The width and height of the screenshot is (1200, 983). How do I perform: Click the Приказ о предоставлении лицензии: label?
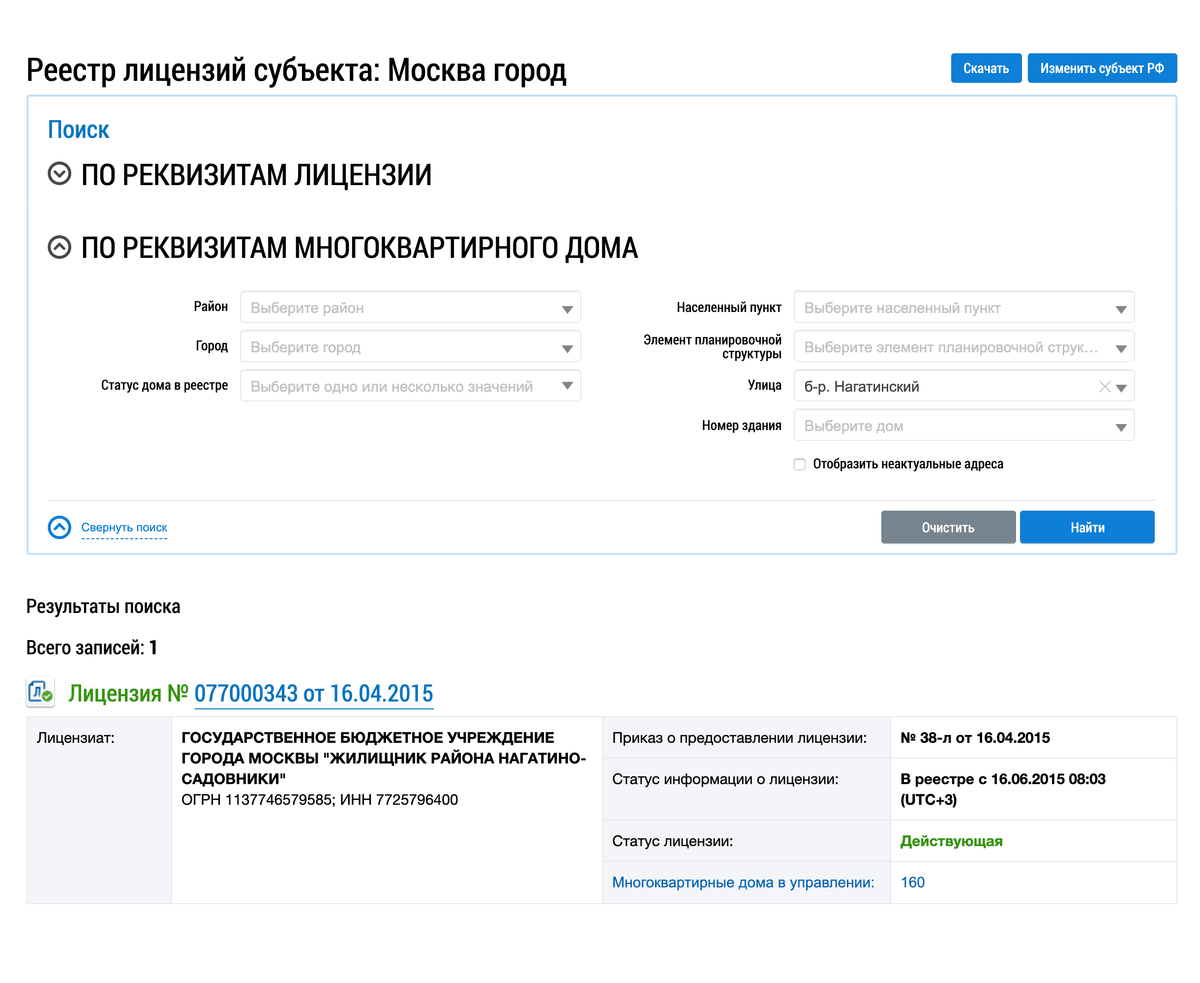(739, 738)
